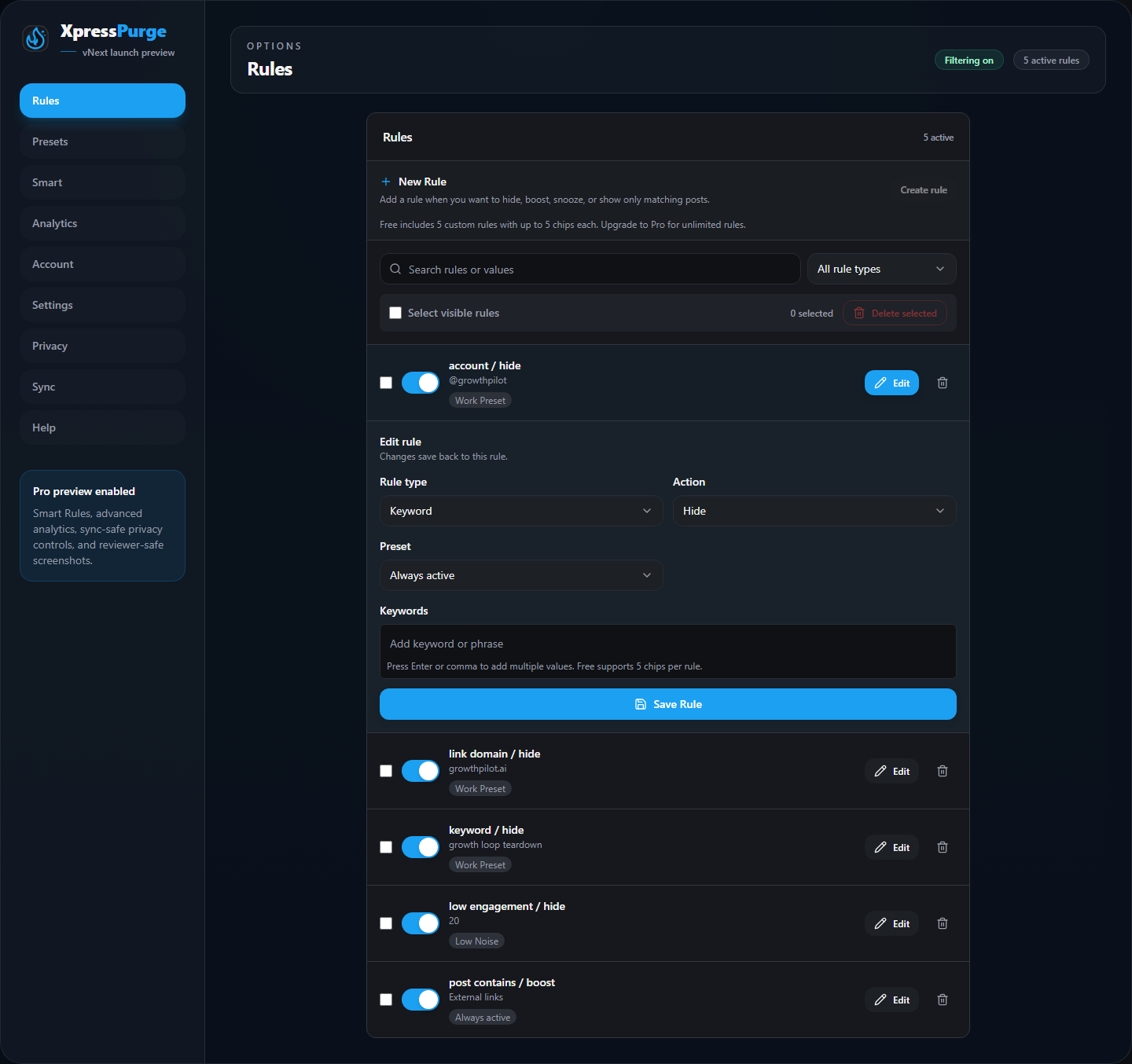Image resolution: width=1132 pixels, height=1064 pixels.
Task: Click the Delete selected button
Action: click(895, 313)
